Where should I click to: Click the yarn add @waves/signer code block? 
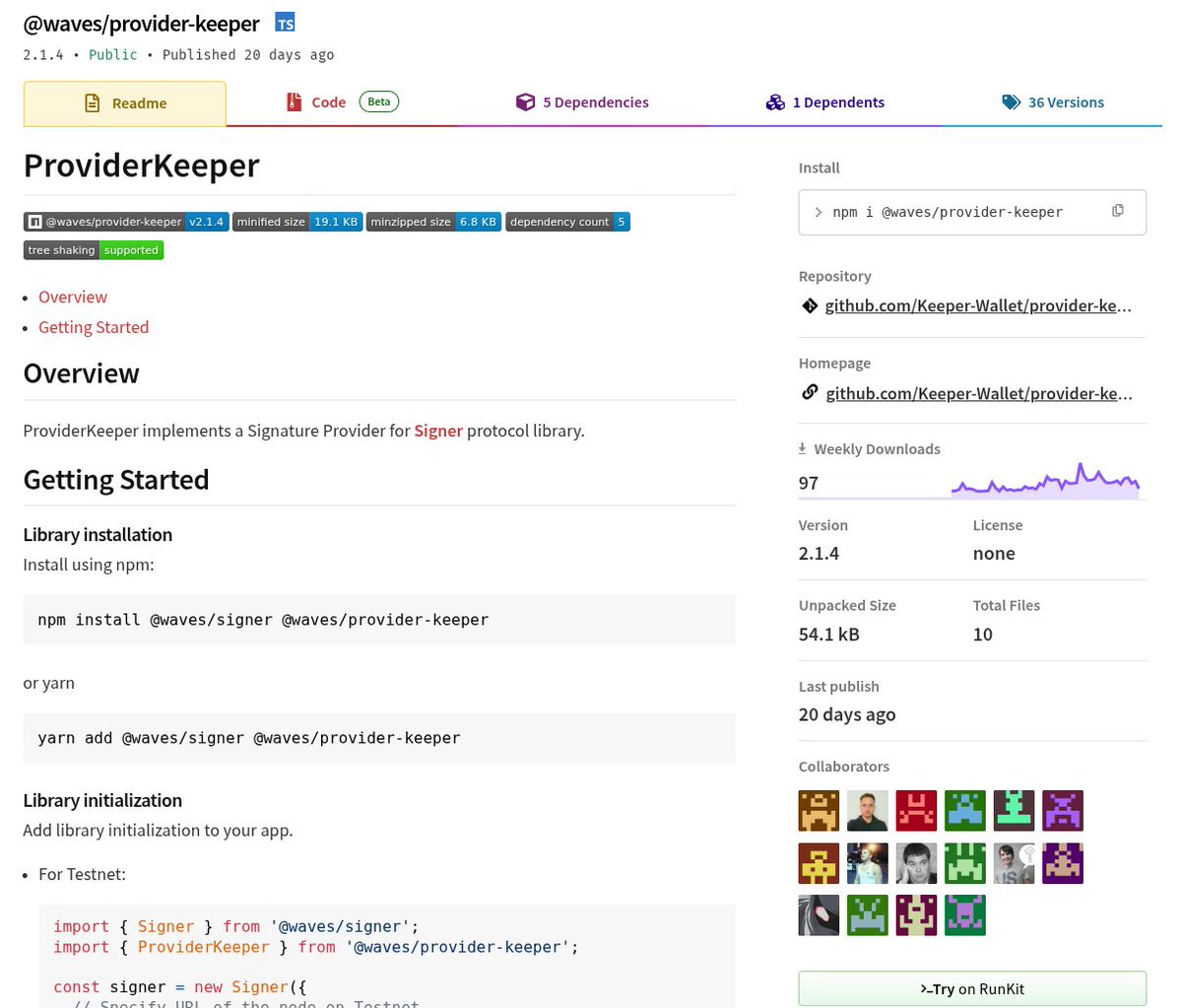coord(379,738)
